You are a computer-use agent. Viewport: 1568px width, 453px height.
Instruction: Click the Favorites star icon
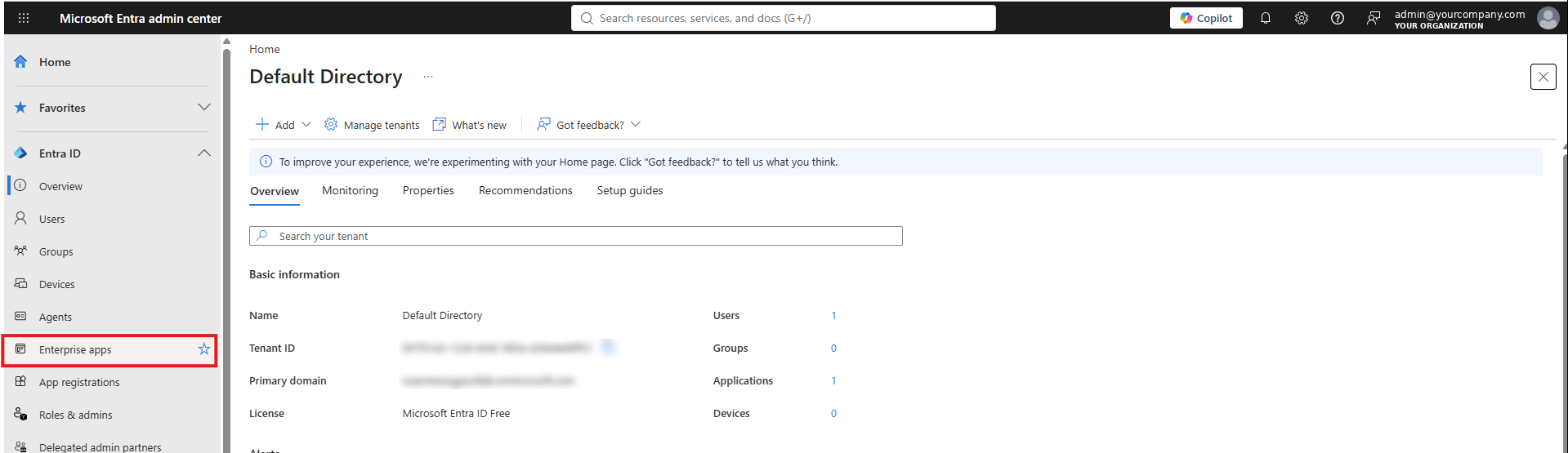pos(20,107)
